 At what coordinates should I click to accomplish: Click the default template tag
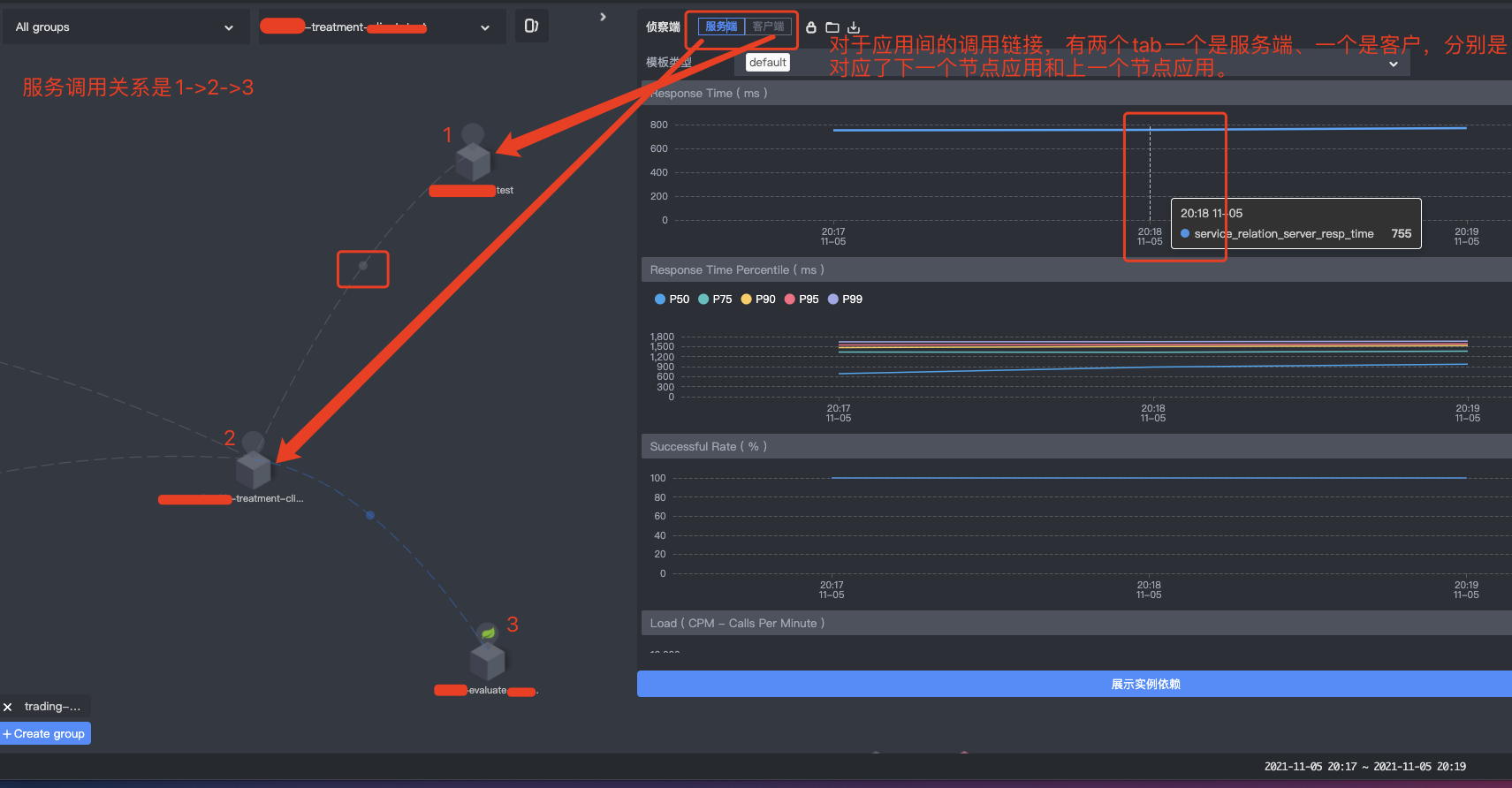pos(767,62)
